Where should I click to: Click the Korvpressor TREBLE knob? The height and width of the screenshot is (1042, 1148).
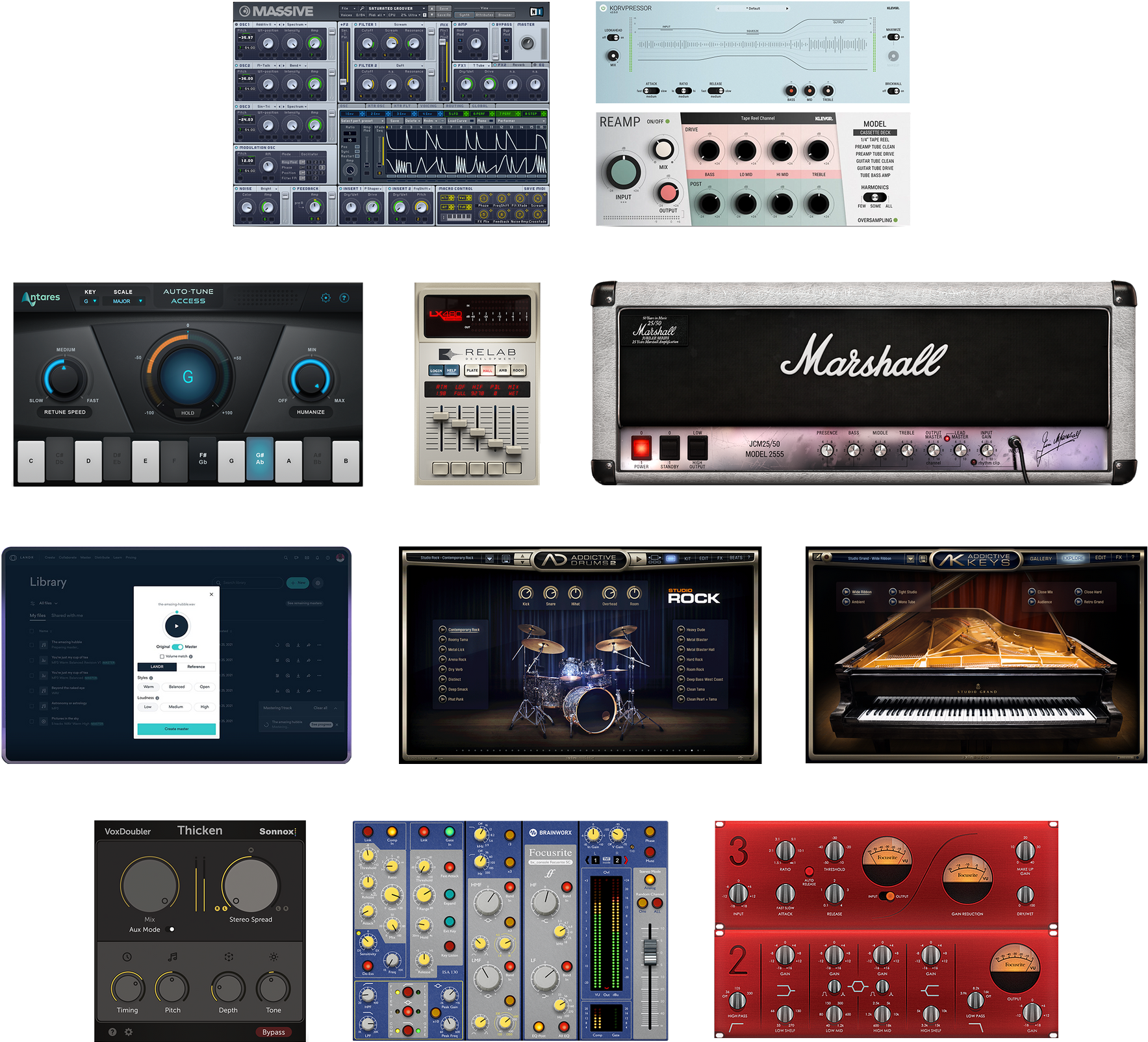[828, 91]
